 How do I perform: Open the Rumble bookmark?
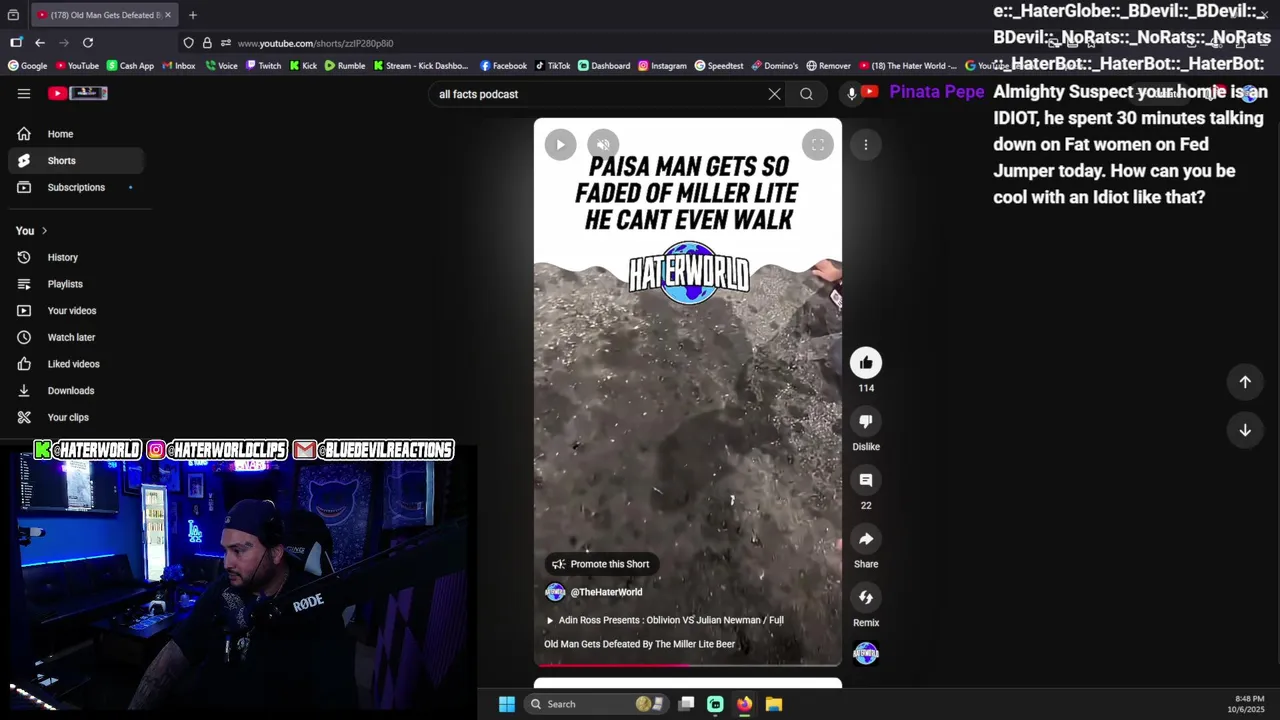point(344,66)
